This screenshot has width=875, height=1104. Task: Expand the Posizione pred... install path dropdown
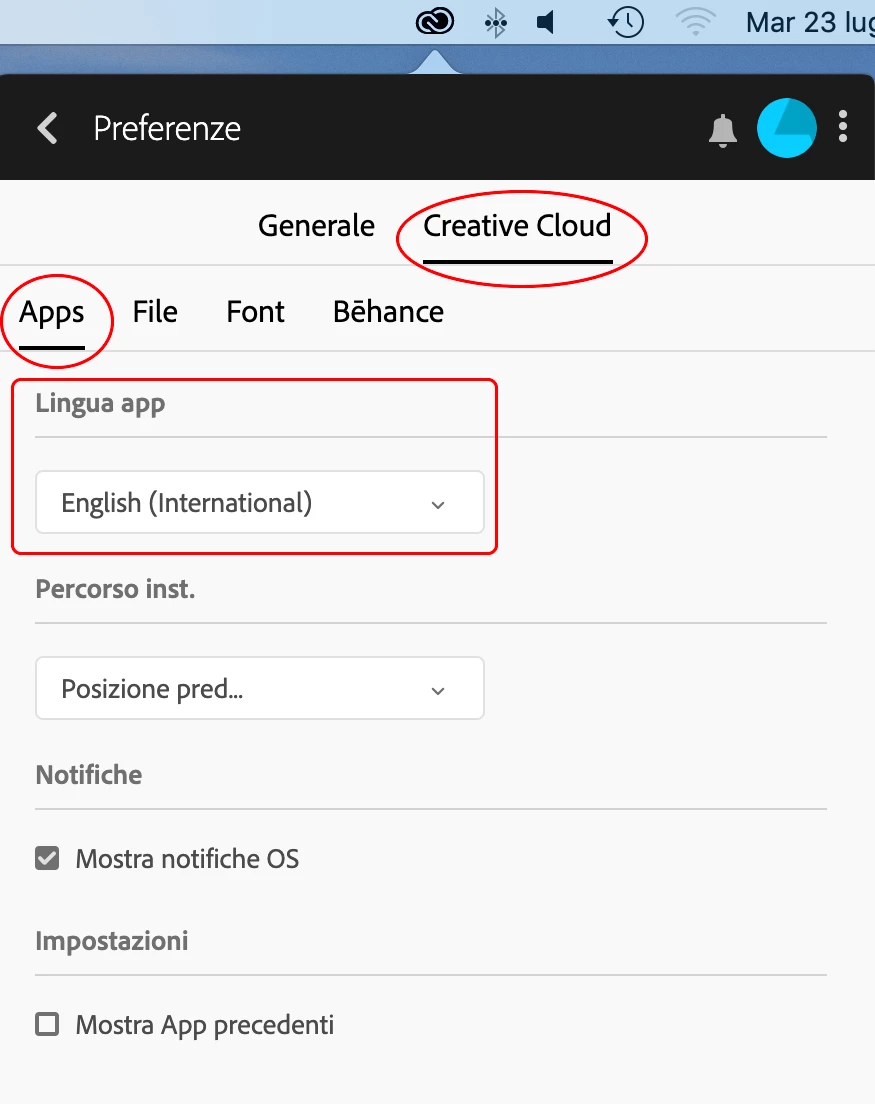click(260, 688)
